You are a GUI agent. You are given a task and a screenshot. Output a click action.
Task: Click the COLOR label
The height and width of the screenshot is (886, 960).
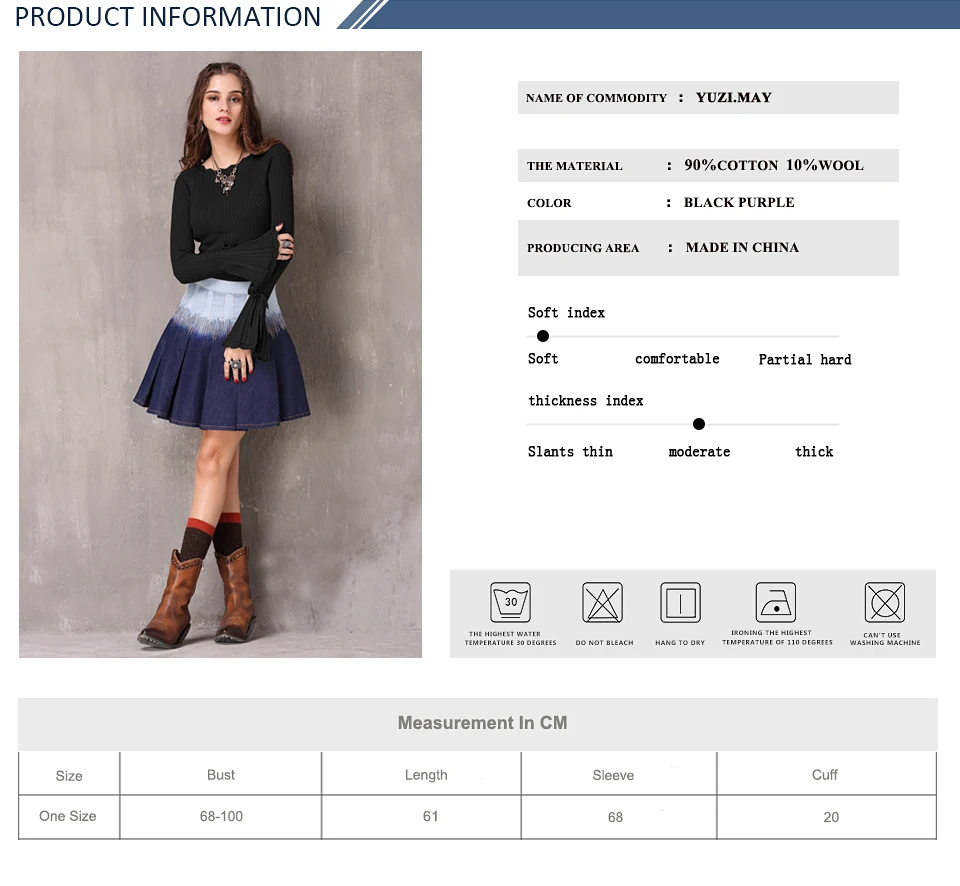click(549, 203)
